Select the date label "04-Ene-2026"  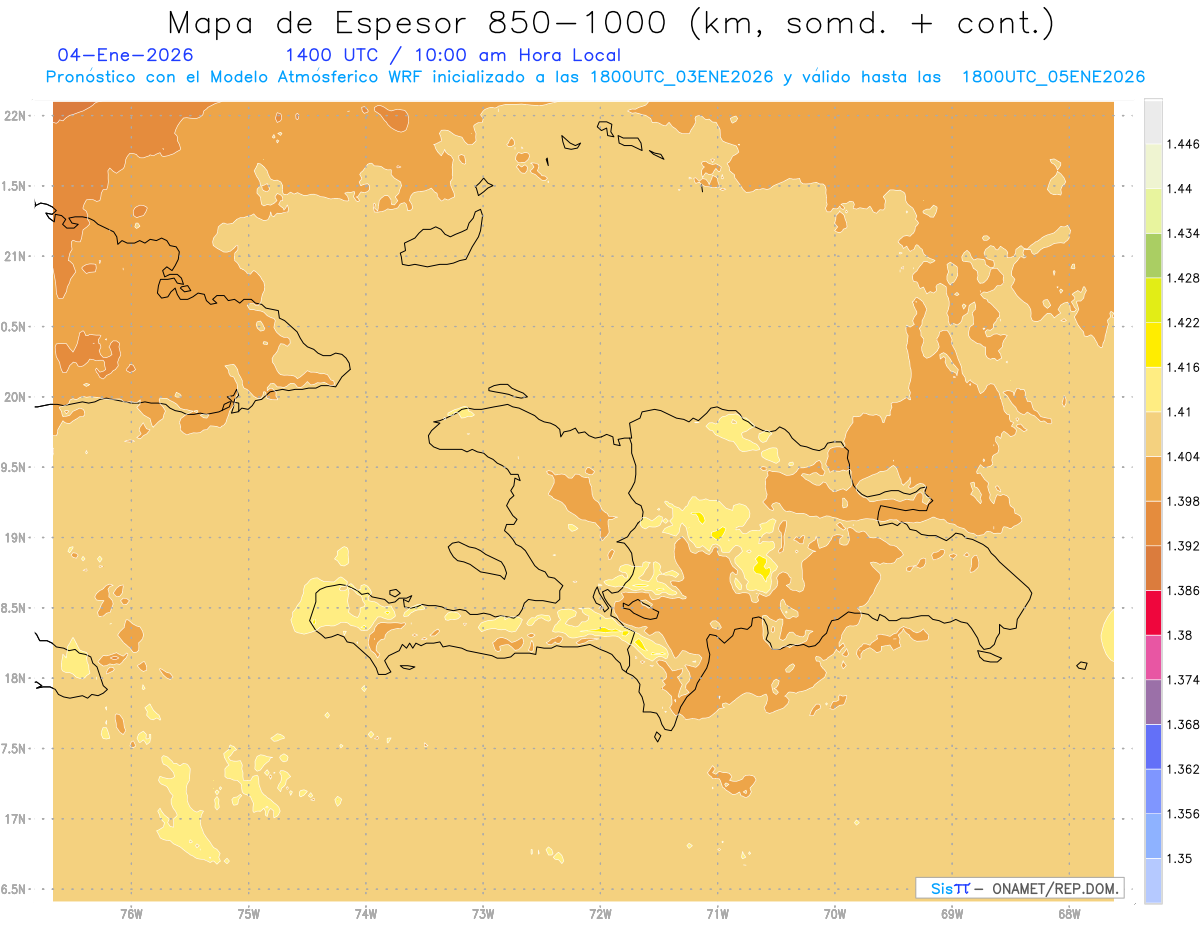[x=126, y=56]
